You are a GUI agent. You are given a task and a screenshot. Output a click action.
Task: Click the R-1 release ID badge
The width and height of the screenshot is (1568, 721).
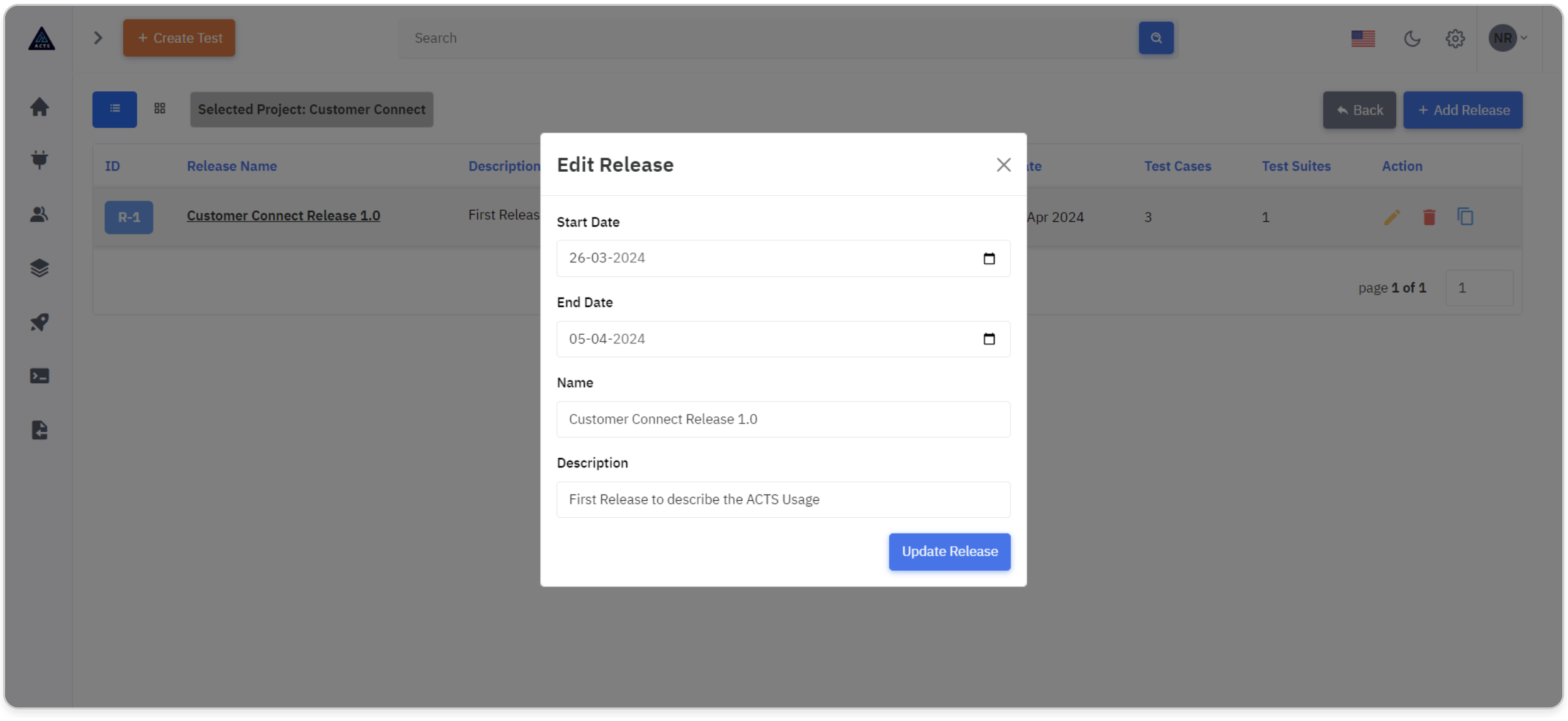pos(129,217)
